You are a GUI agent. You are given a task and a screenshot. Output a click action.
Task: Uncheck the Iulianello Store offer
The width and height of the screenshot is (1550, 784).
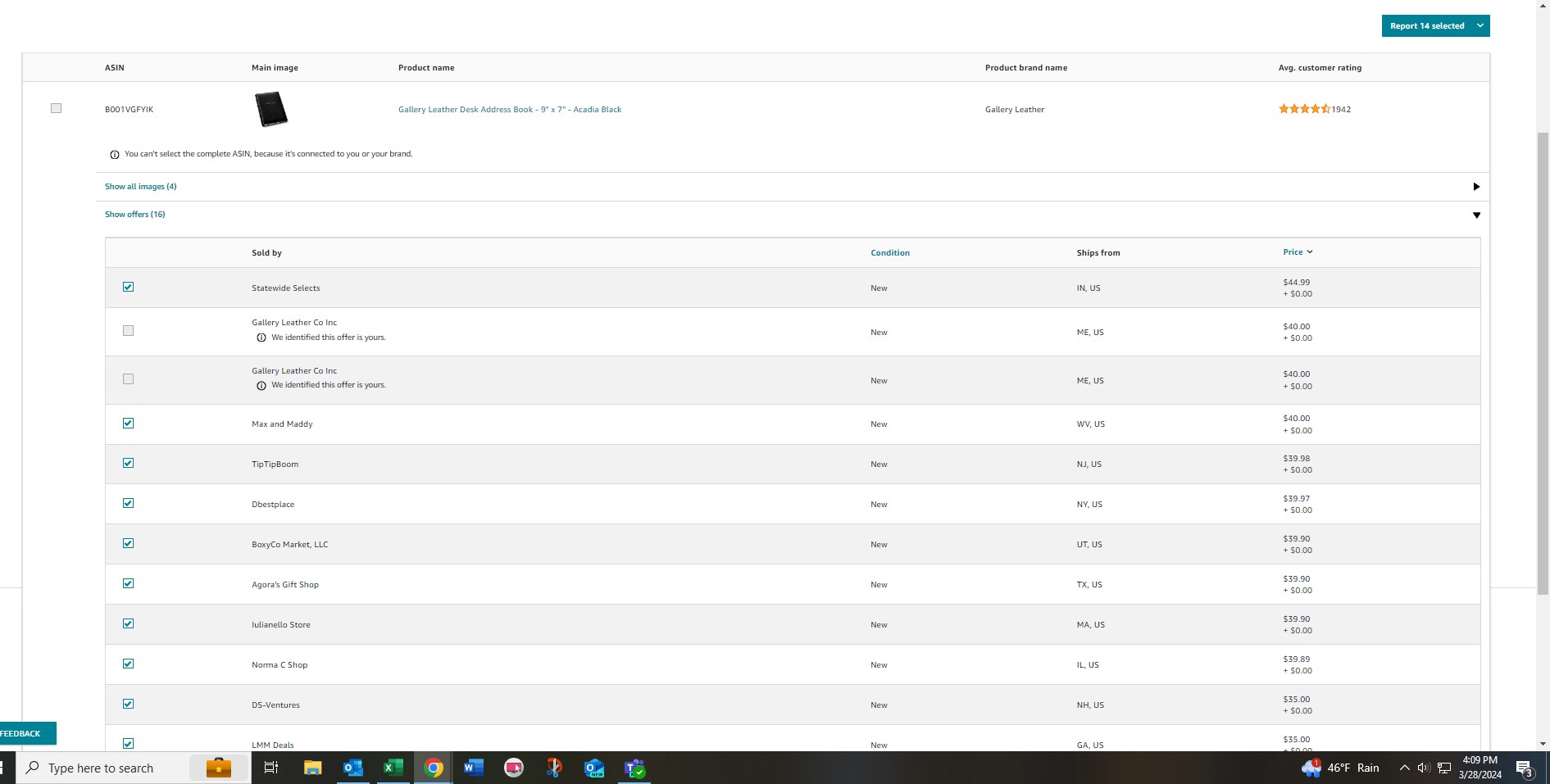click(x=128, y=623)
